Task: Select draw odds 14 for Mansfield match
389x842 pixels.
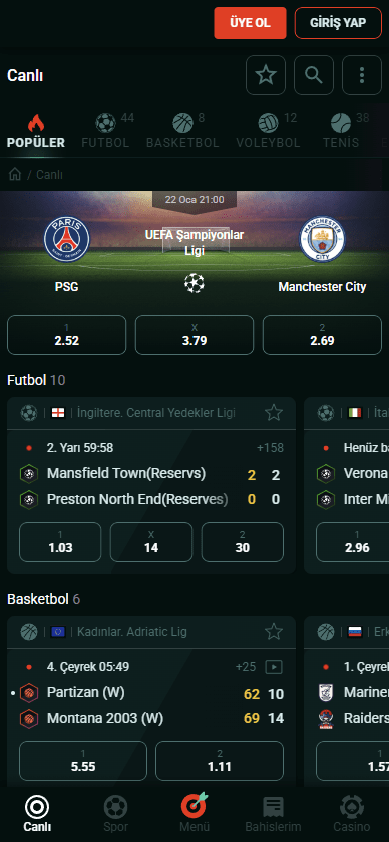Action: [151, 542]
